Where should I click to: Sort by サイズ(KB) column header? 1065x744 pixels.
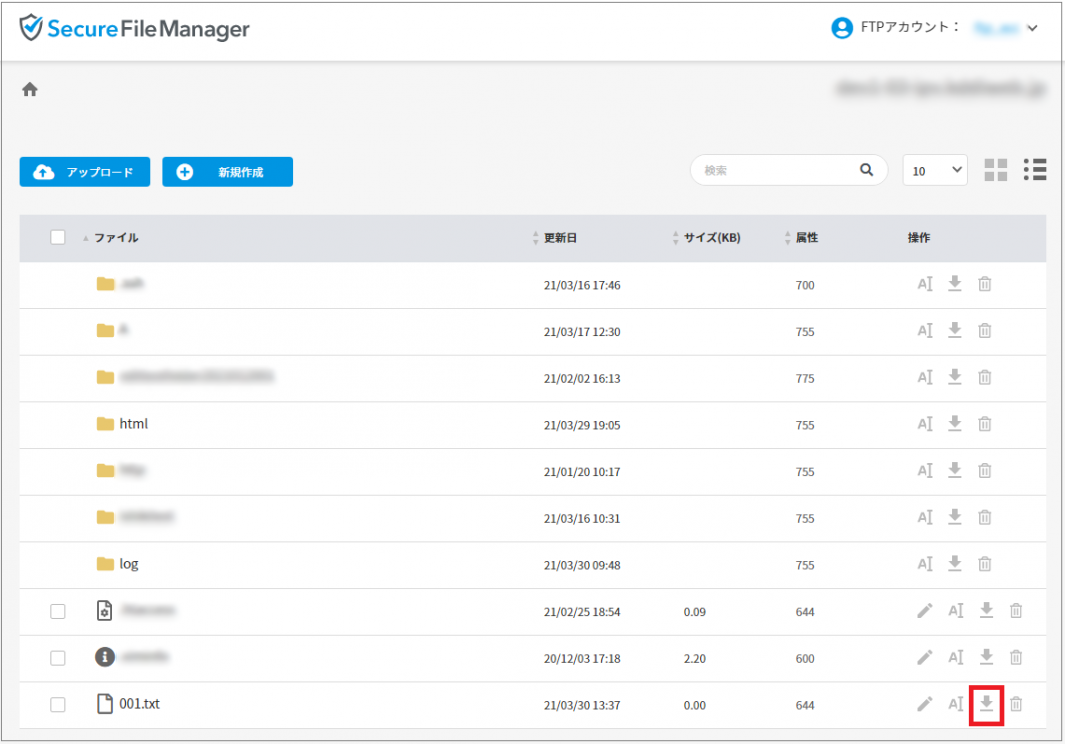pyautogui.click(x=711, y=238)
